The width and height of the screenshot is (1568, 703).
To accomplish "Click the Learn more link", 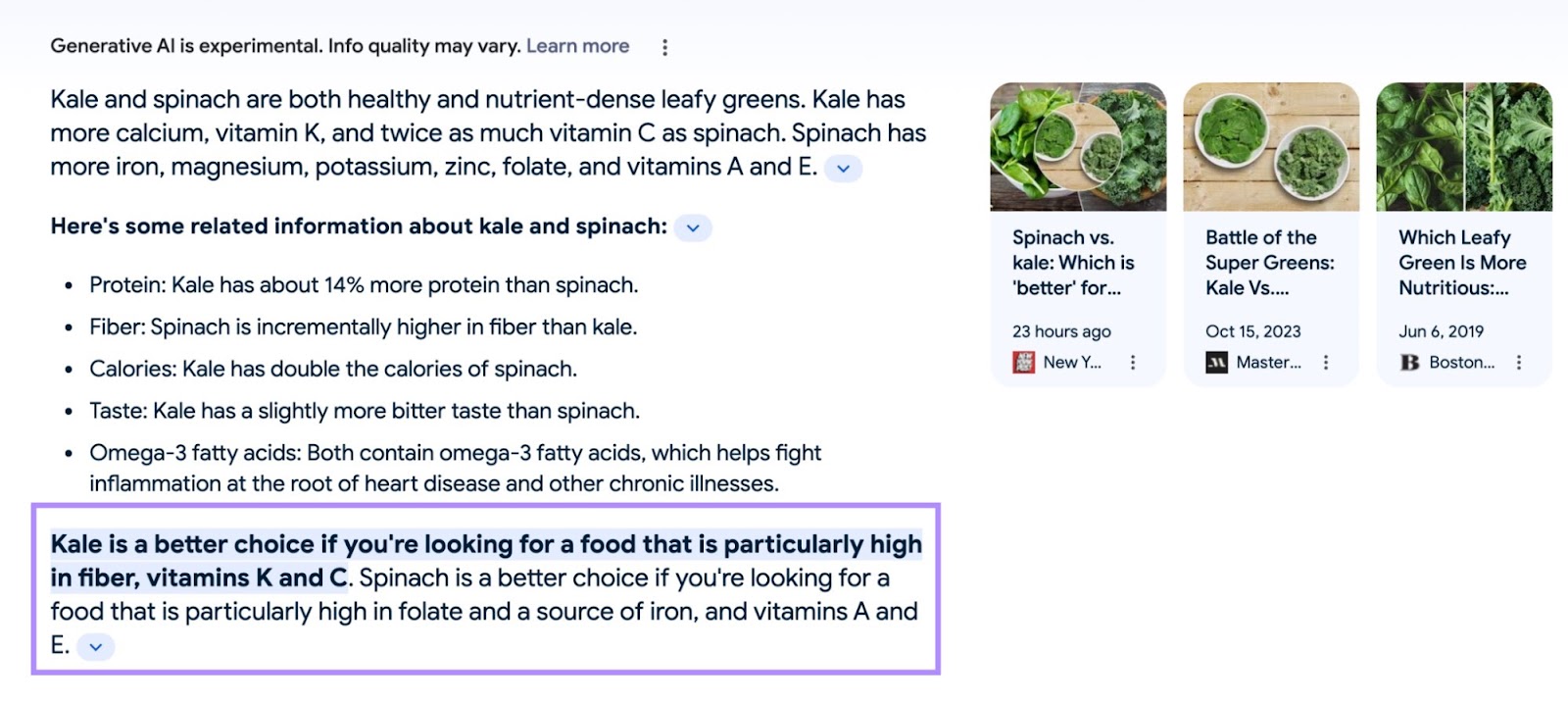I will [x=578, y=45].
